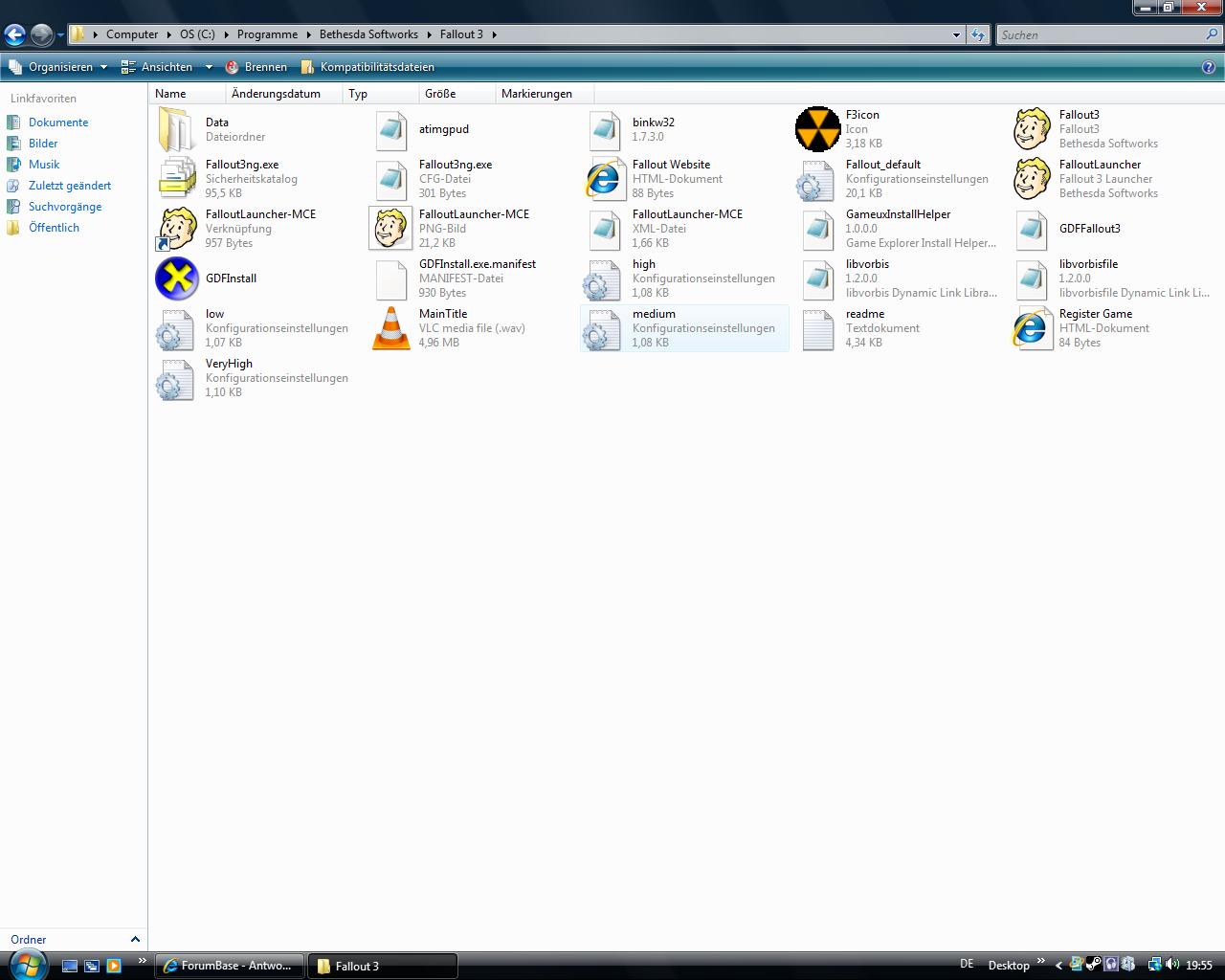The height and width of the screenshot is (980, 1225).
Task: Open the Organisieren dropdown menu
Action: coord(58,67)
